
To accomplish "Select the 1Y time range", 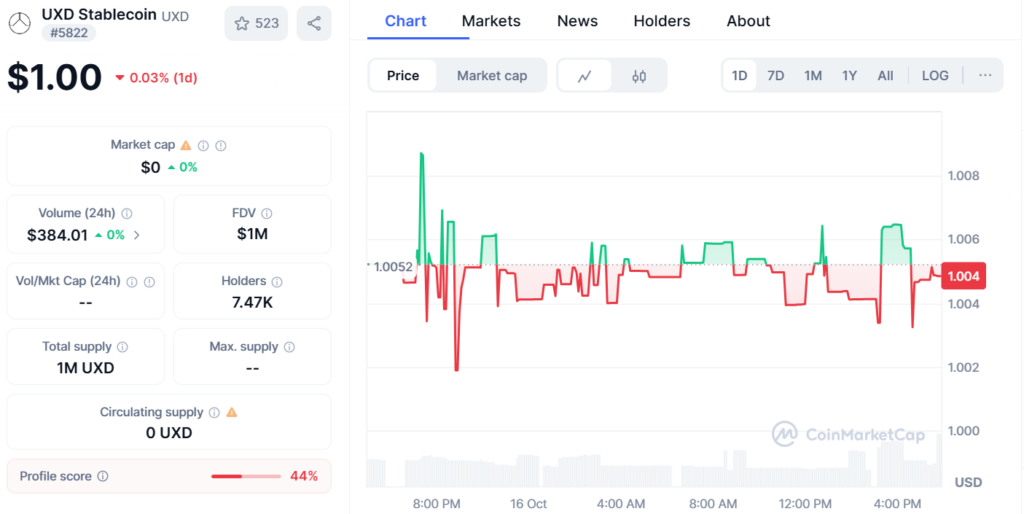I will [849, 76].
